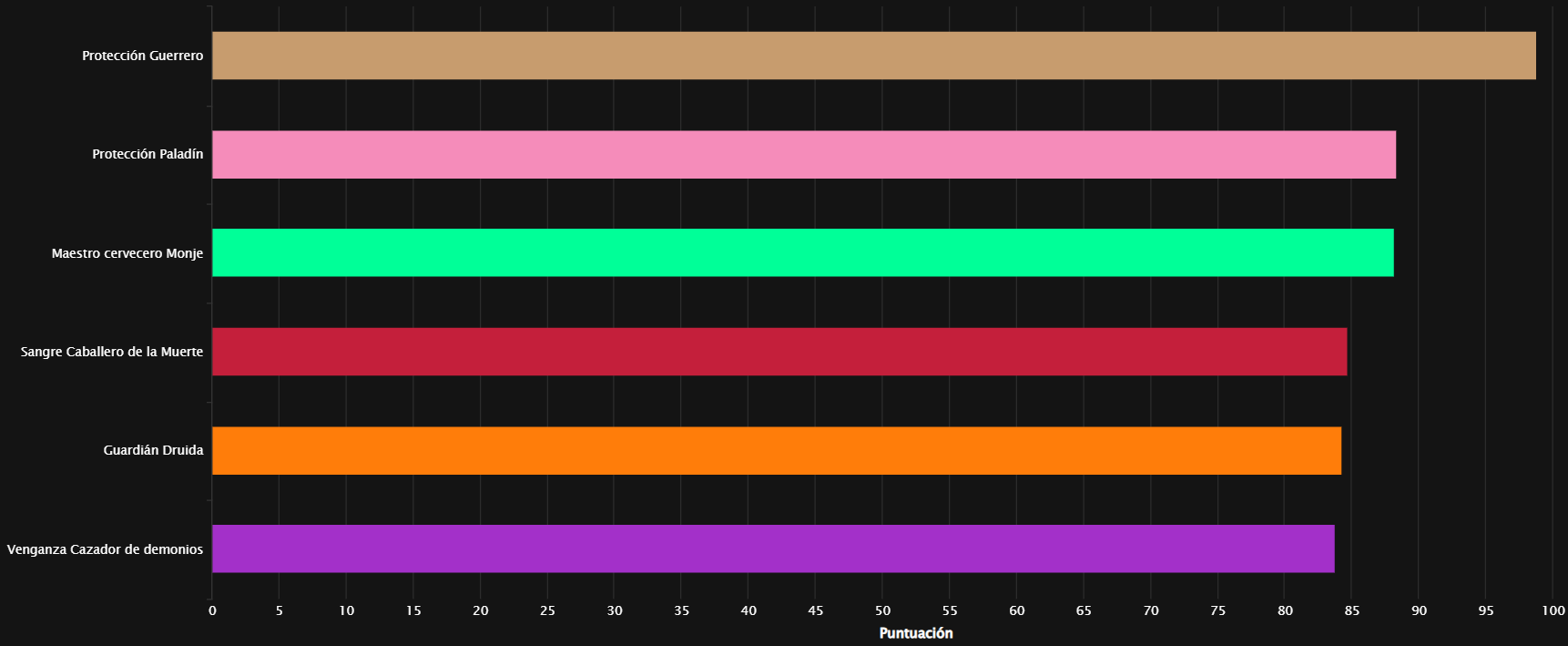Click the 'Protección Paladín' axis label

pyautogui.click(x=148, y=154)
